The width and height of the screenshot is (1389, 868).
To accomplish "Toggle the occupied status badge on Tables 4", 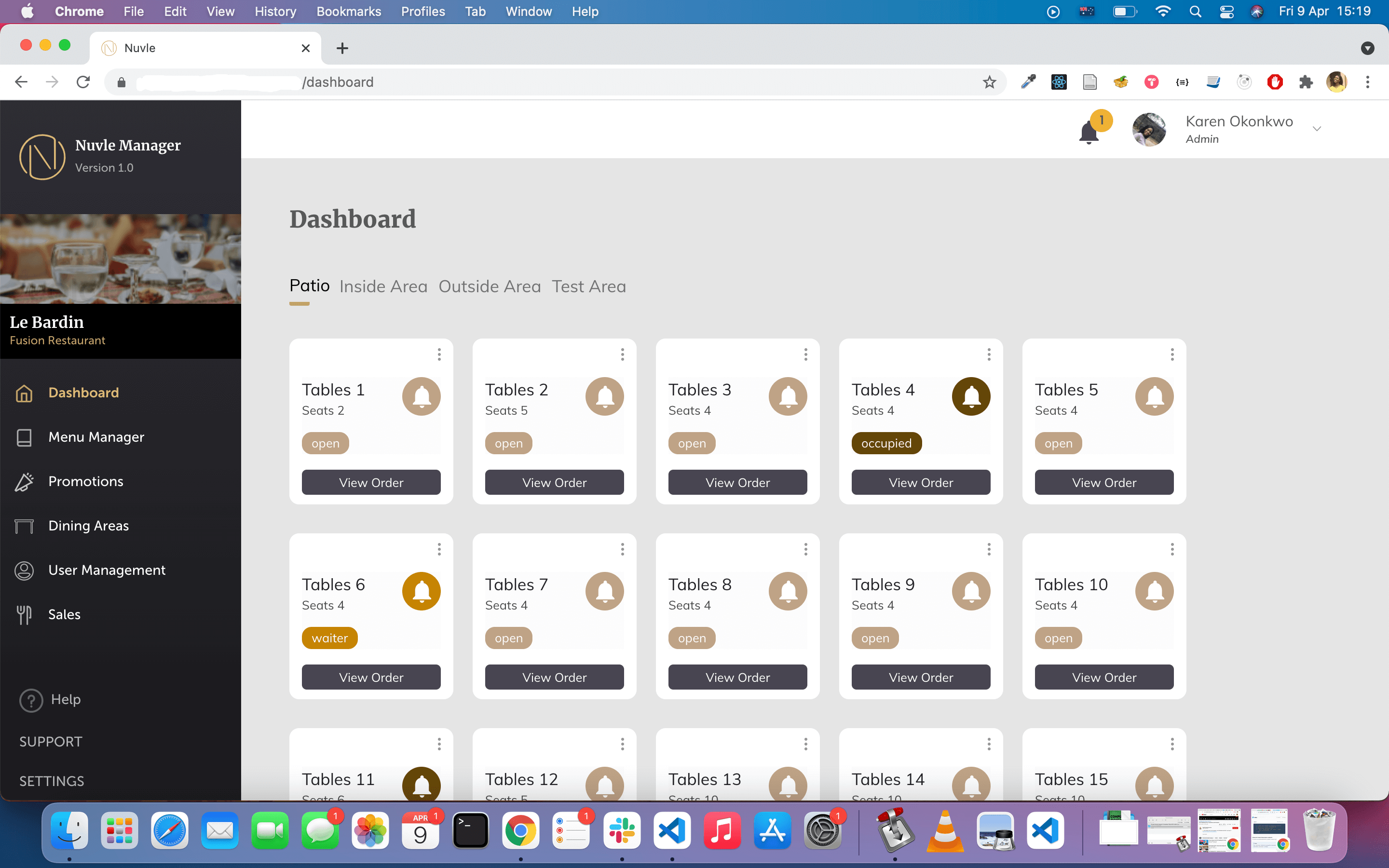I will tap(885, 443).
